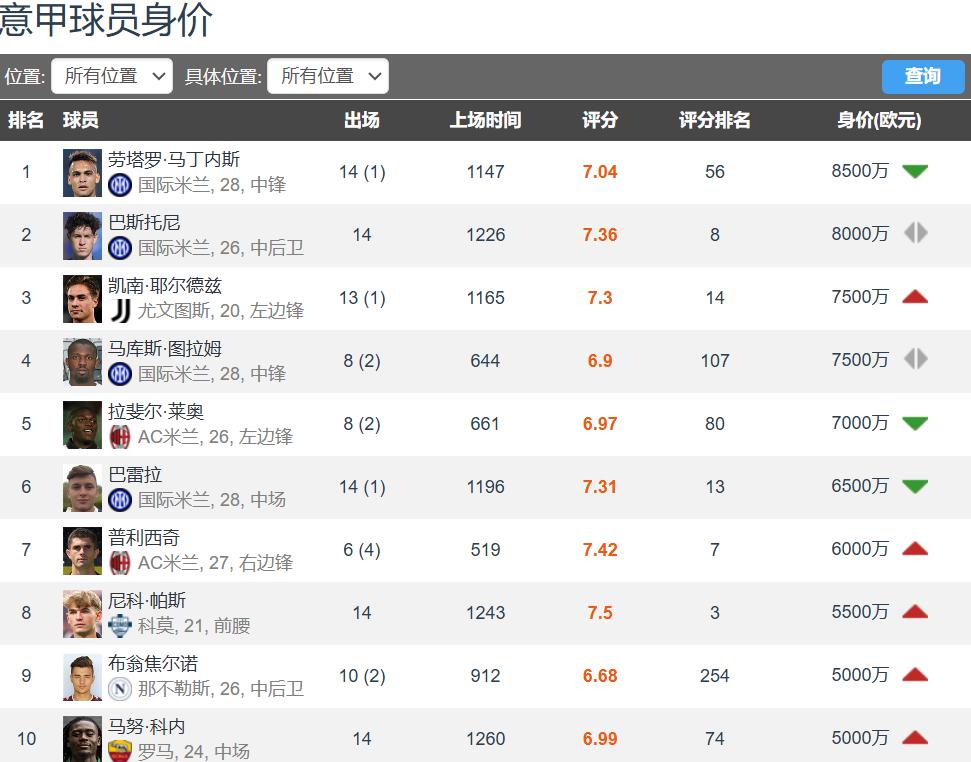Click Roma crest beside Manu Koné
The height and width of the screenshot is (762, 971).
pos(120,751)
